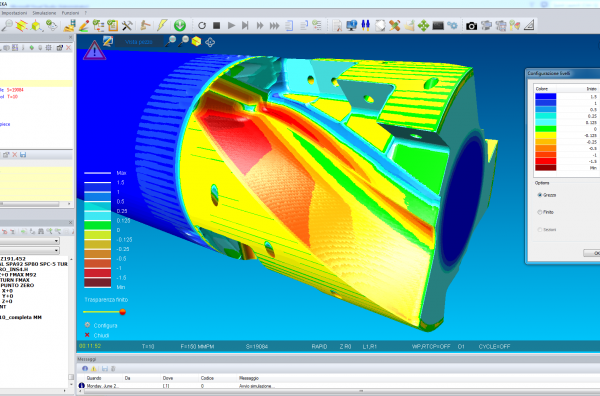Click the blue gears settings icon

point(452,26)
